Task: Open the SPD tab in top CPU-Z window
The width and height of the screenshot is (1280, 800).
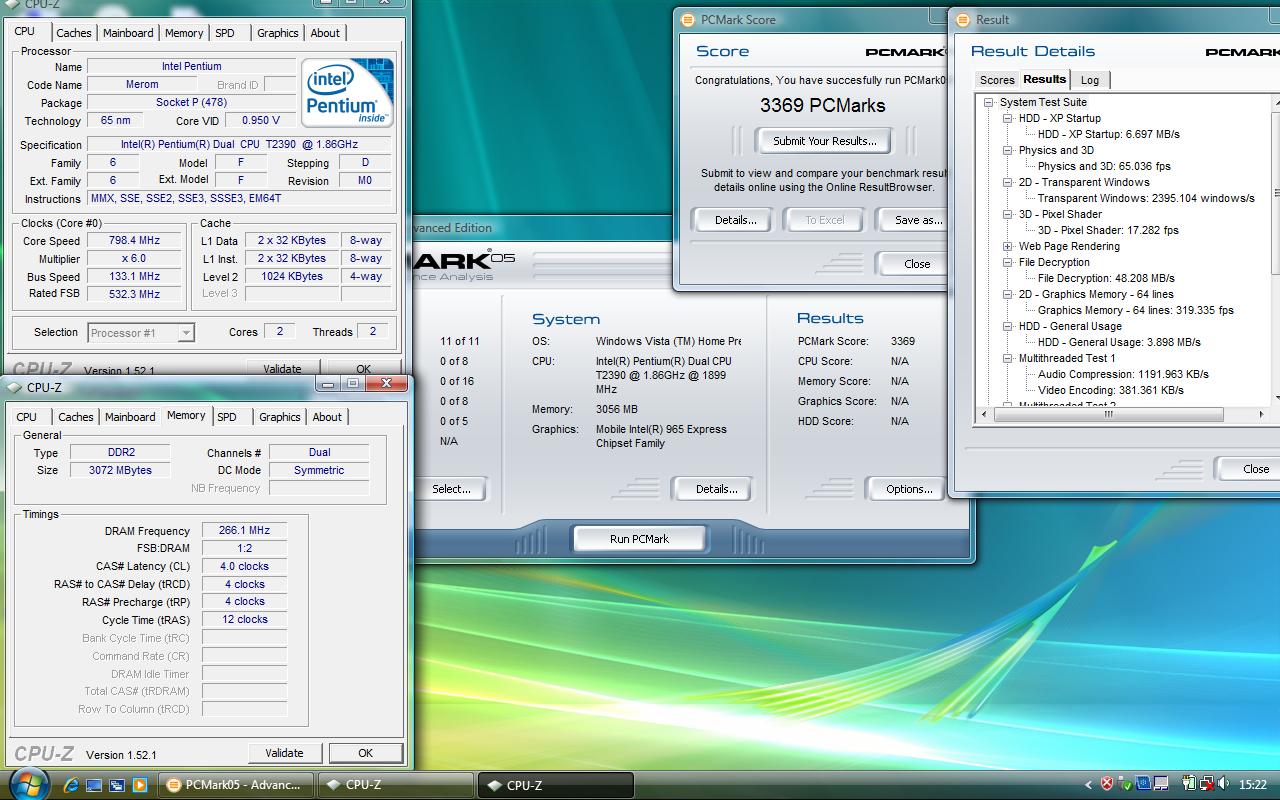Action: pyautogui.click(x=225, y=33)
